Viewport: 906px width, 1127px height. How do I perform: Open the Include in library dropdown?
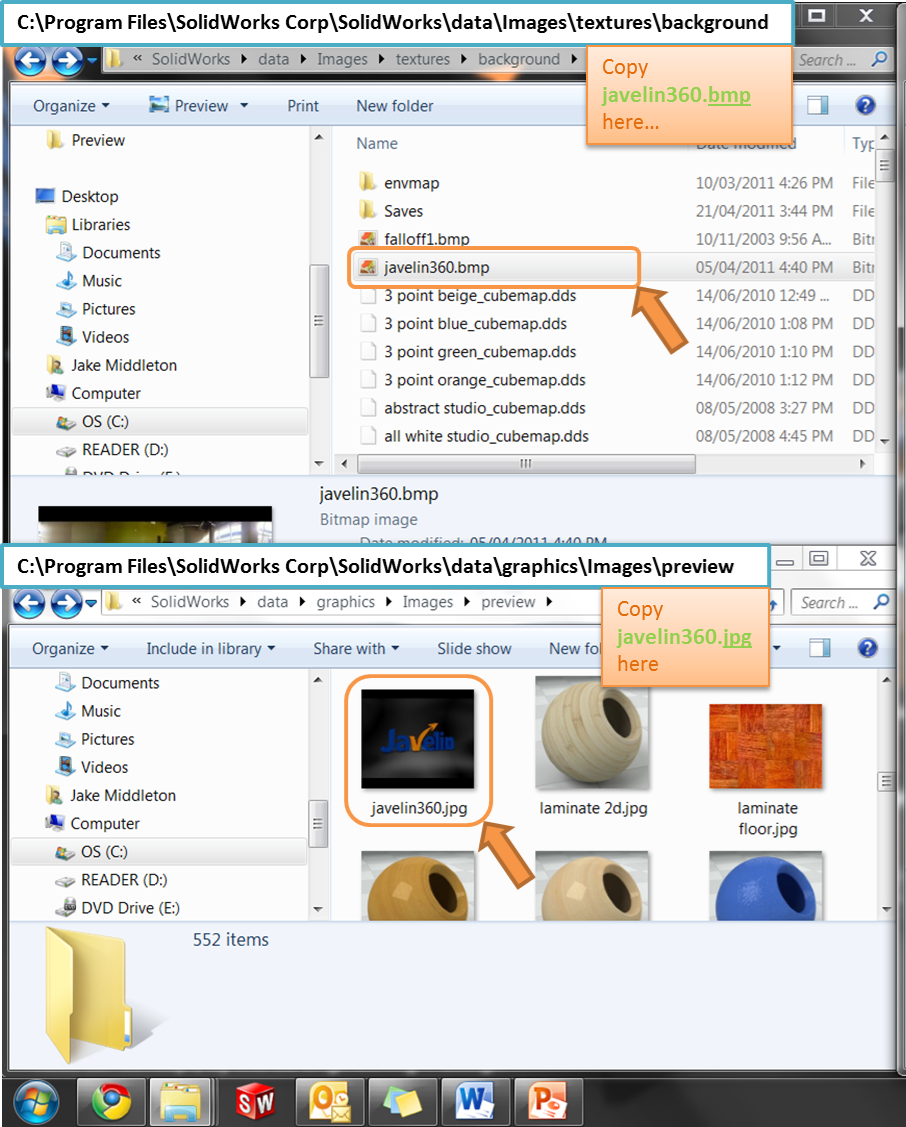point(211,648)
